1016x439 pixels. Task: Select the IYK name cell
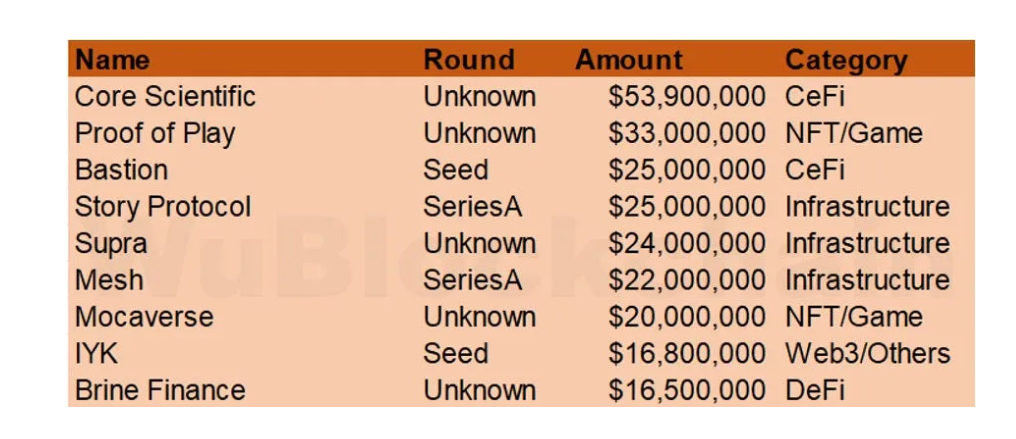pyautogui.click(x=96, y=354)
